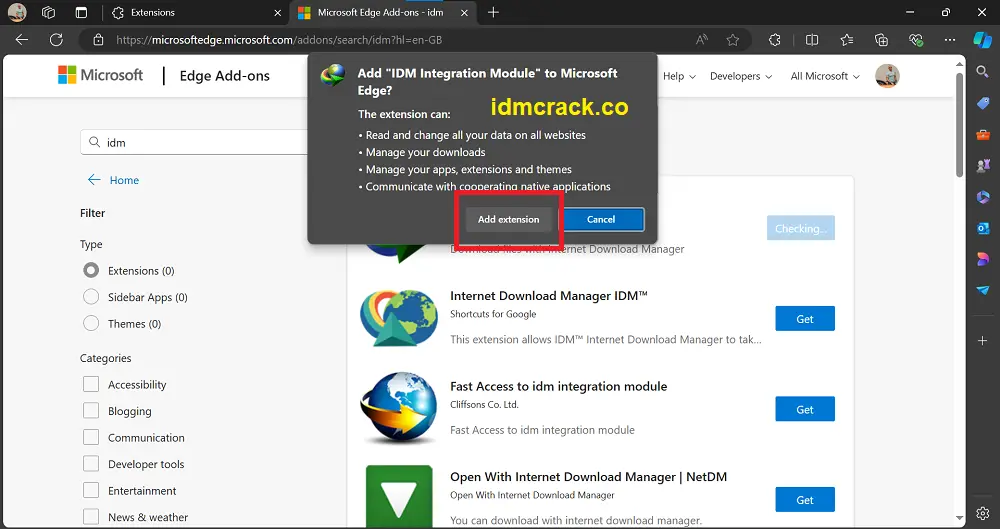This screenshot has width=1000, height=529.
Task: Check the News & weather checkbox
Action: pos(91,517)
